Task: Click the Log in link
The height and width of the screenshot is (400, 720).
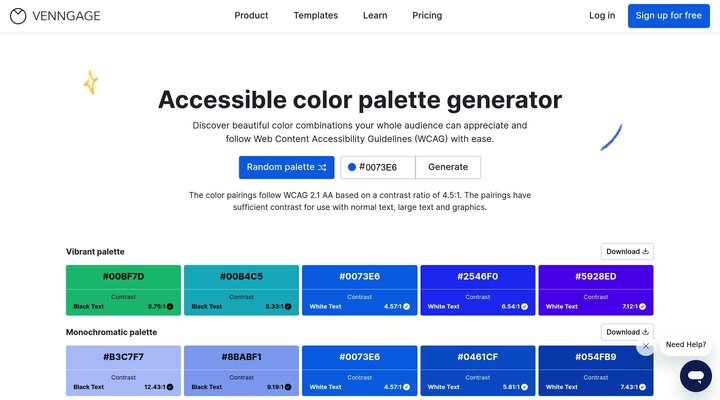Action: tap(602, 16)
